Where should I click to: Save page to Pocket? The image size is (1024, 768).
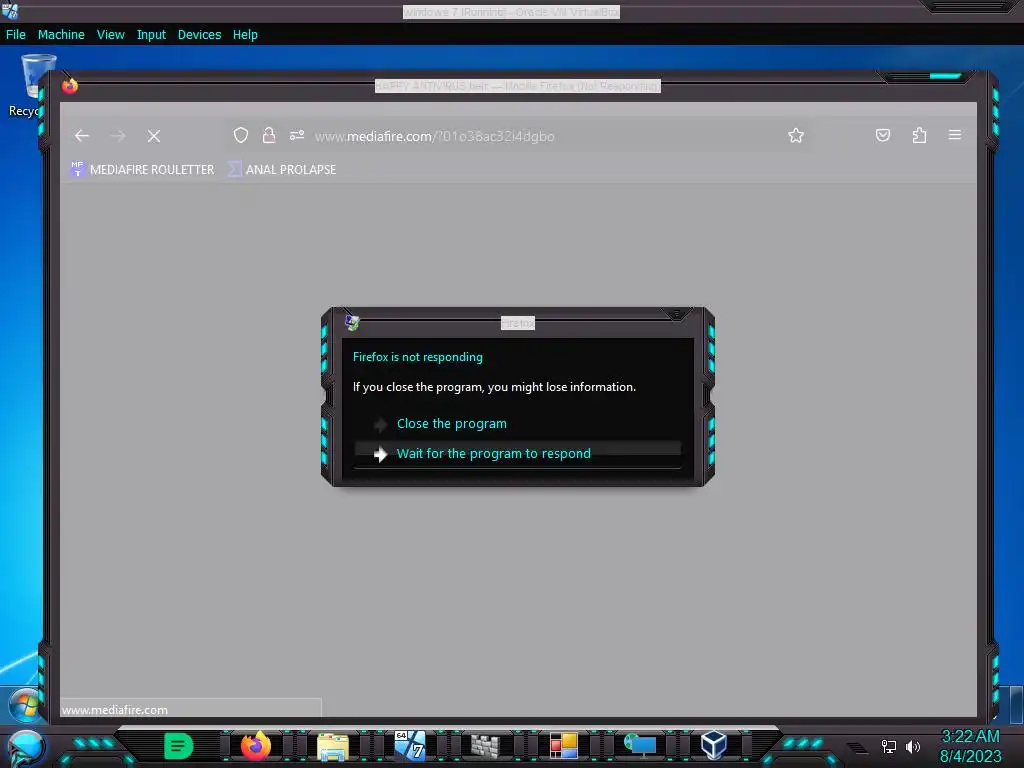click(883, 135)
